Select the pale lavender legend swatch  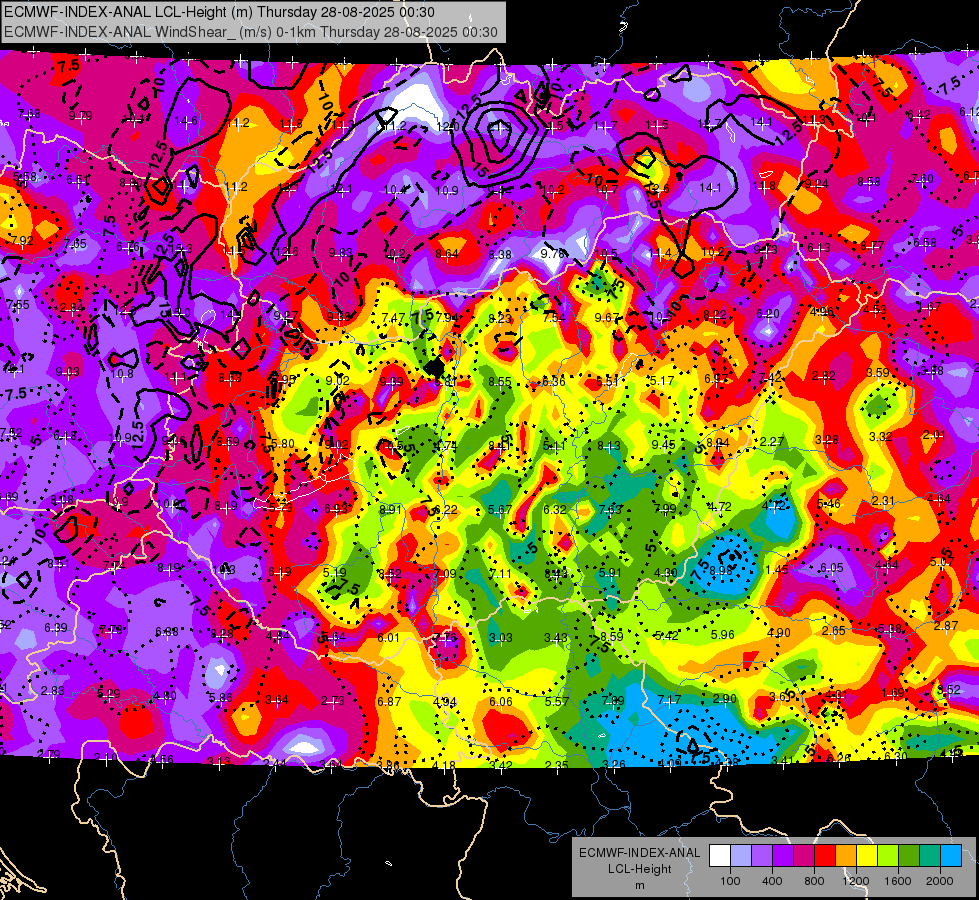(x=741, y=856)
